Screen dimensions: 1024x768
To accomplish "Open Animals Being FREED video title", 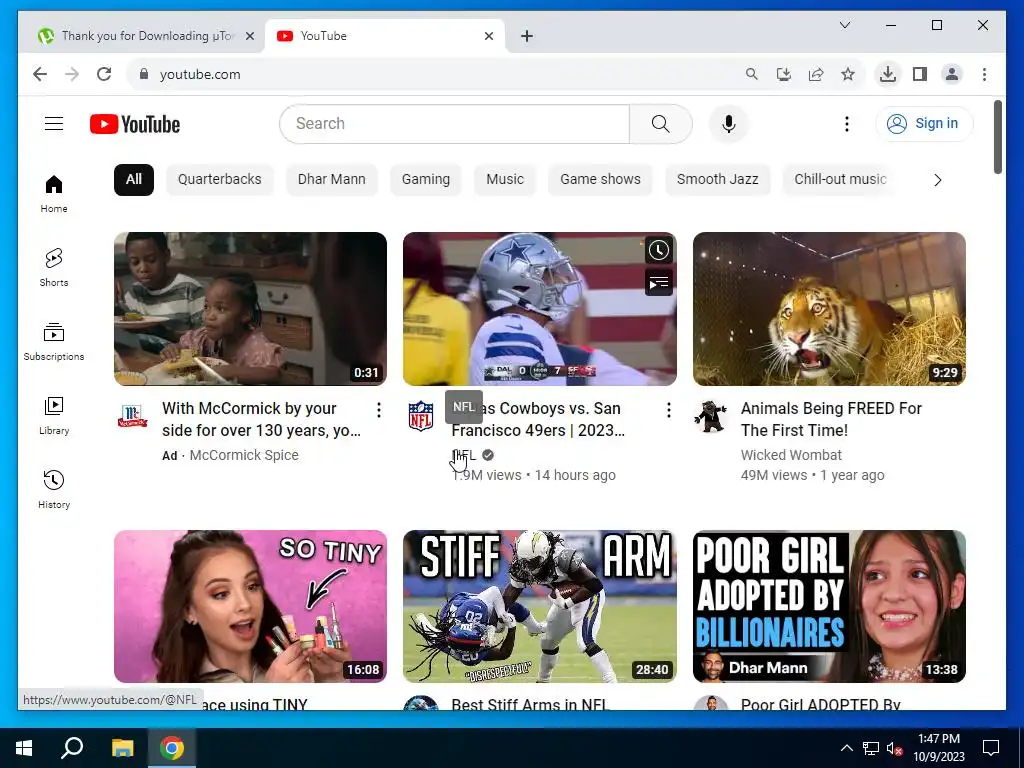I will tap(831, 419).
